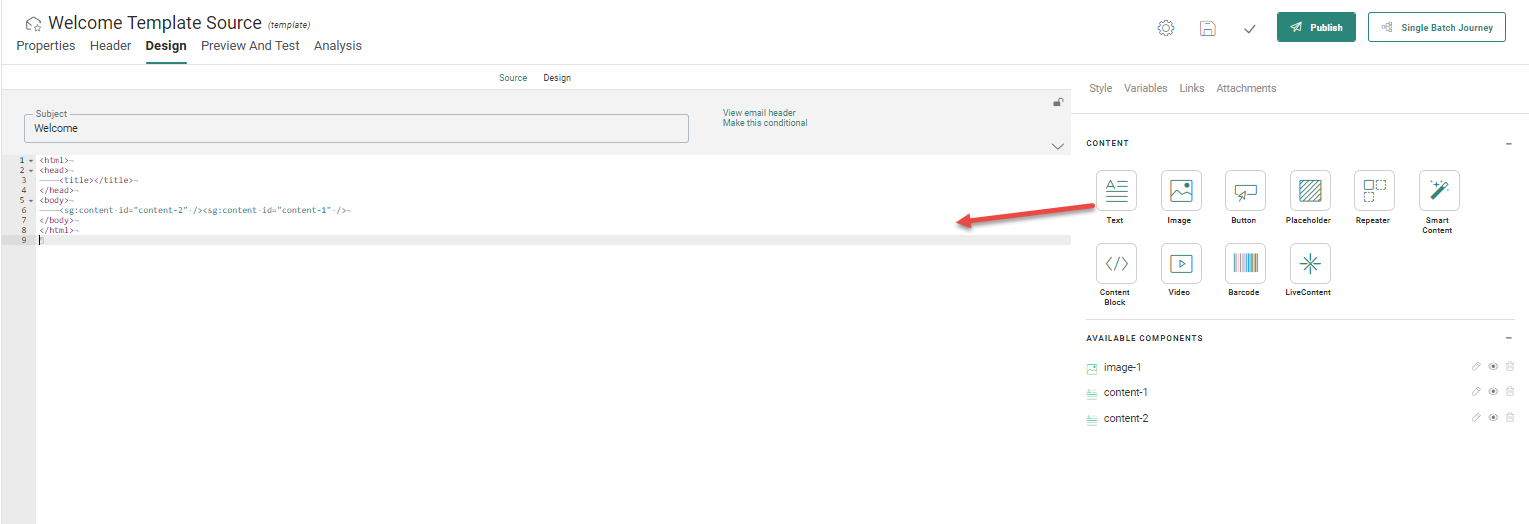Collapse the Content section
Screen dimensions: 1529x524
(x=1508, y=144)
